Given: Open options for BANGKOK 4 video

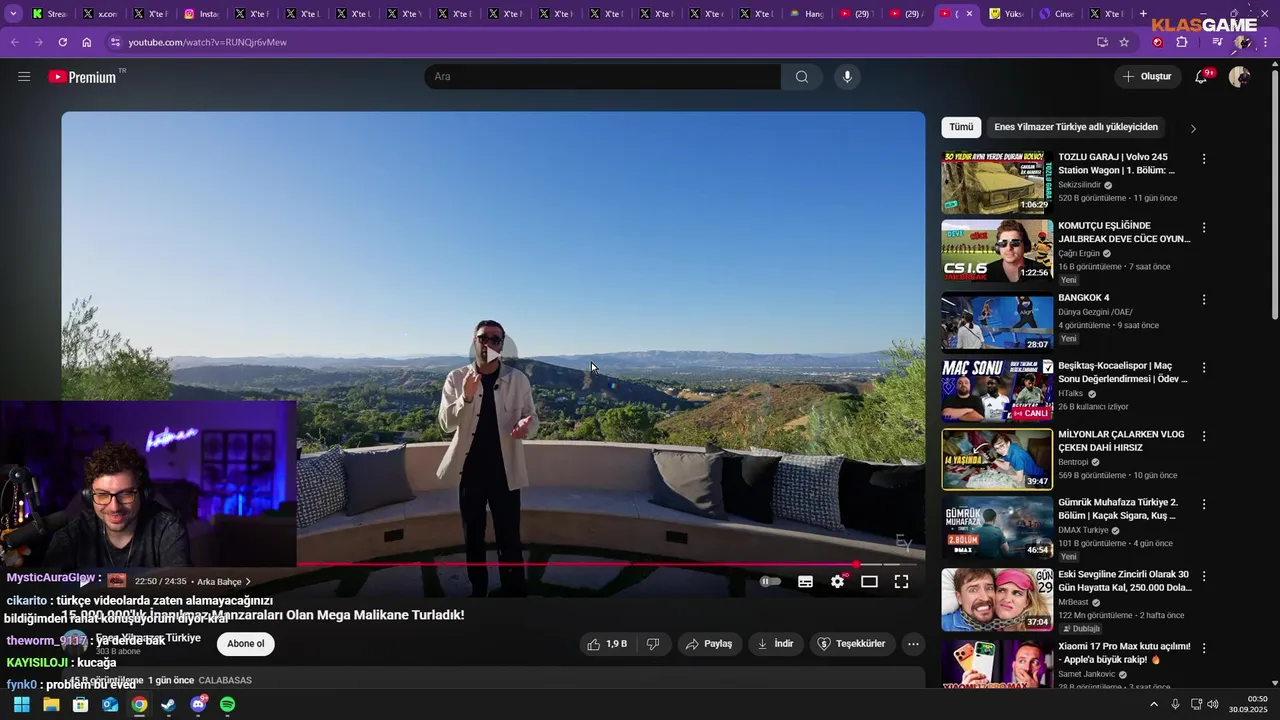Looking at the screenshot, I should (1204, 299).
